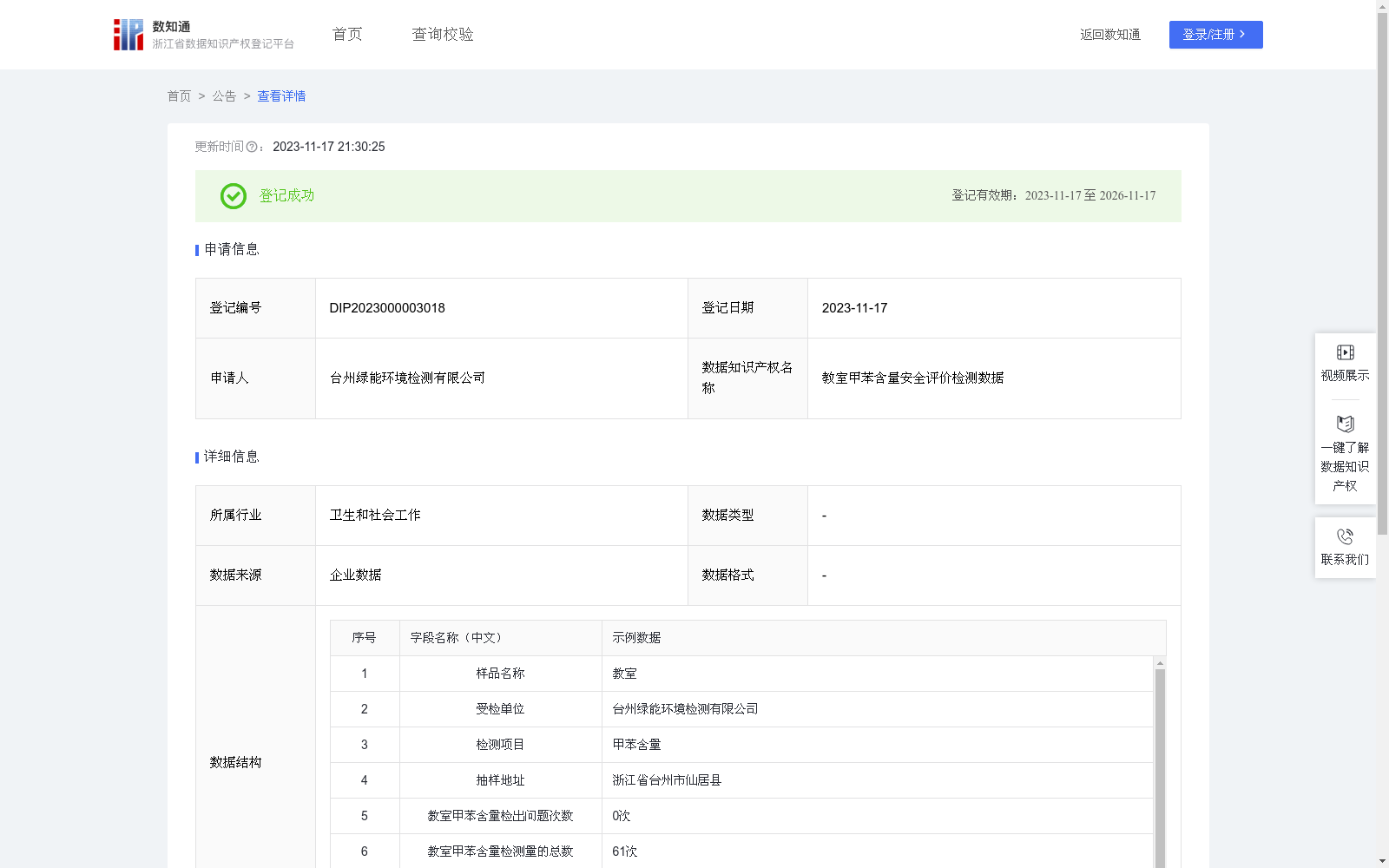The width and height of the screenshot is (1389, 868).
Task: Click the help icon beside 更新时间
Action: click(x=252, y=148)
